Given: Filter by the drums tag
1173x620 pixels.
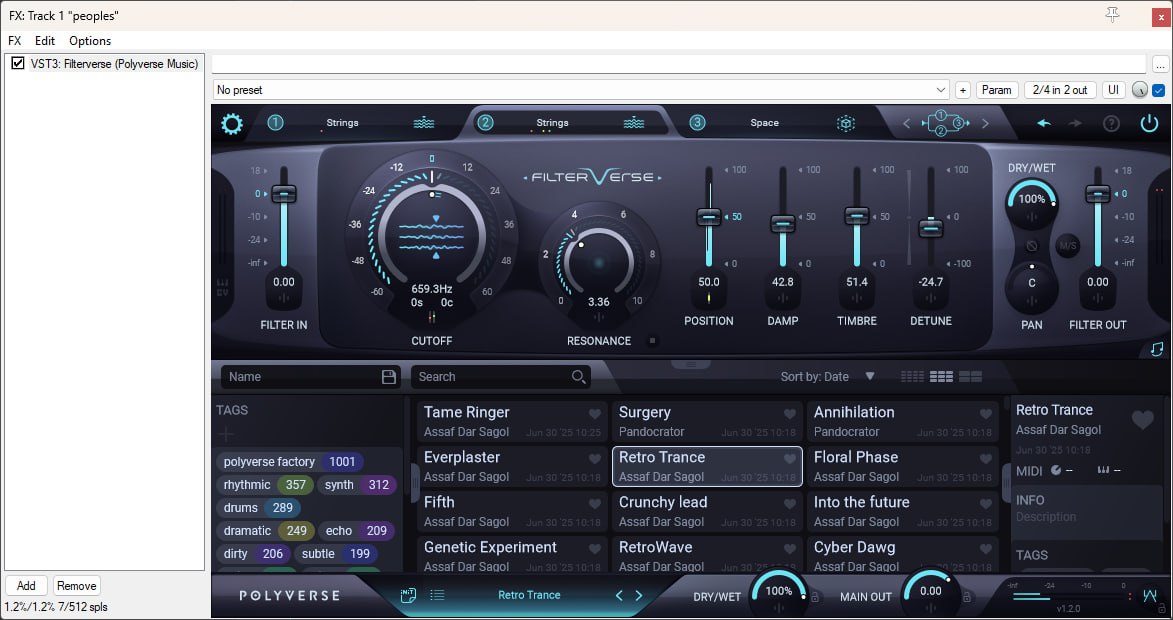Looking at the screenshot, I should click(x=259, y=508).
